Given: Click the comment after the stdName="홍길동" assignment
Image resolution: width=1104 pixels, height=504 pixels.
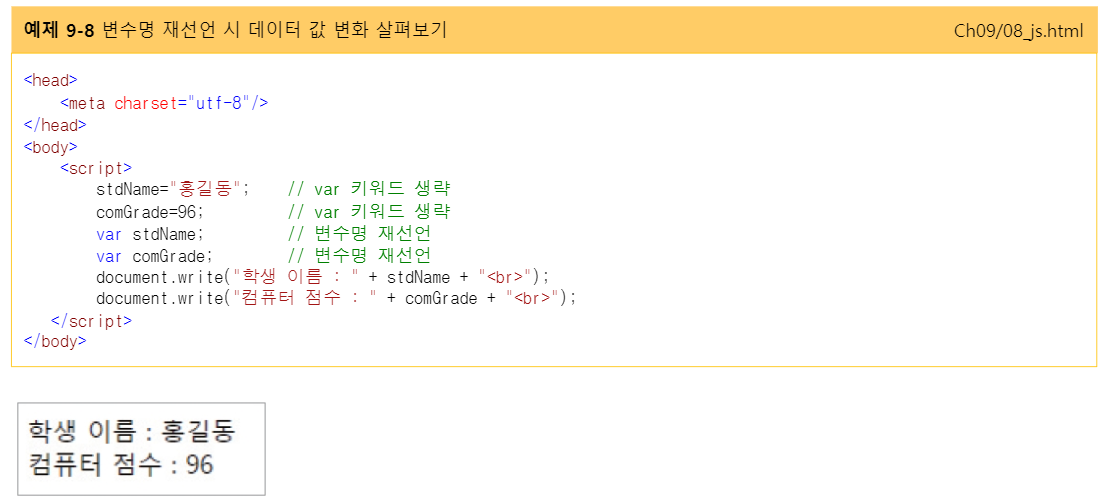Looking at the screenshot, I should (370, 189).
